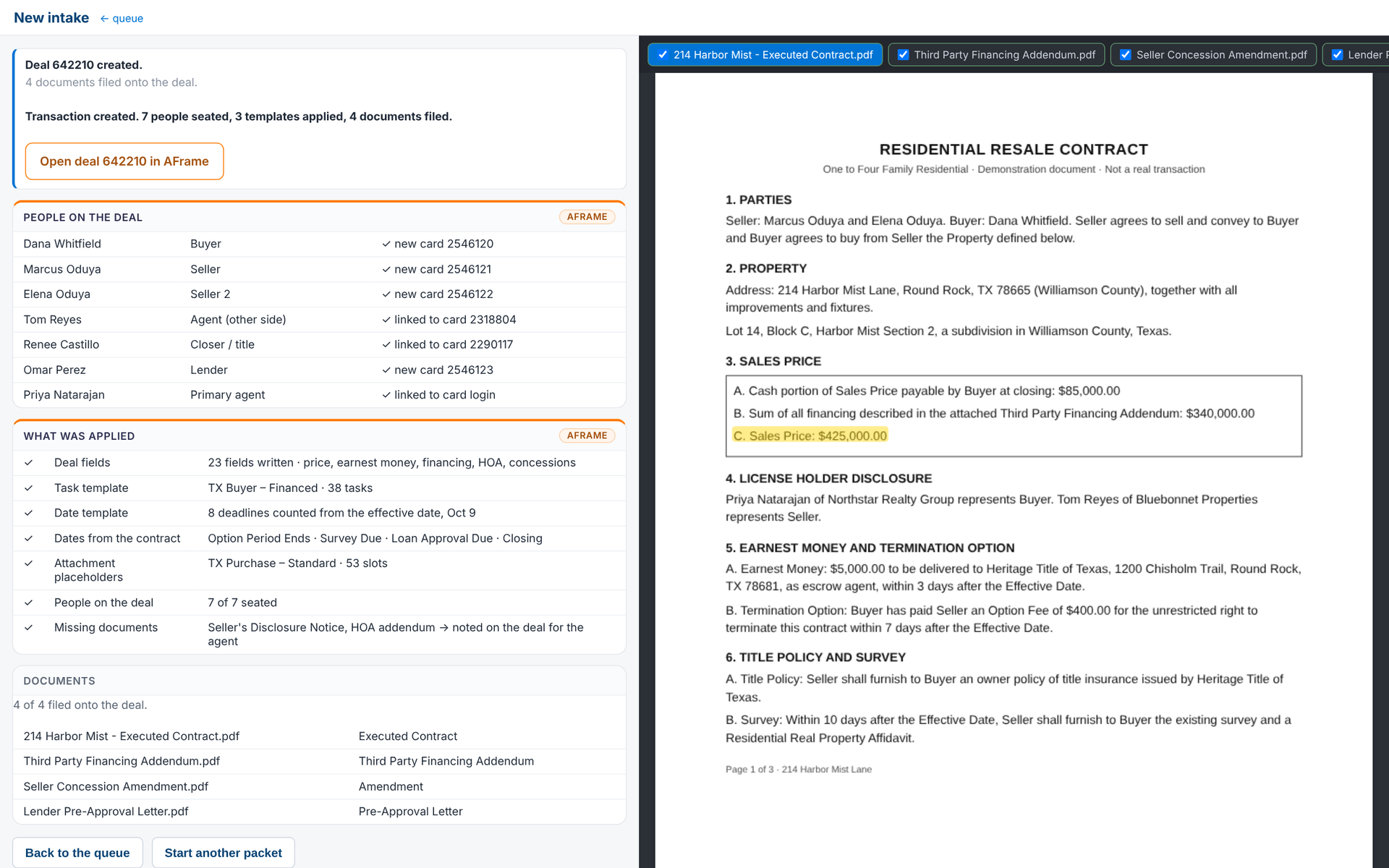Go back via the queue link
1389x868 pixels.
[x=122, y=19]
